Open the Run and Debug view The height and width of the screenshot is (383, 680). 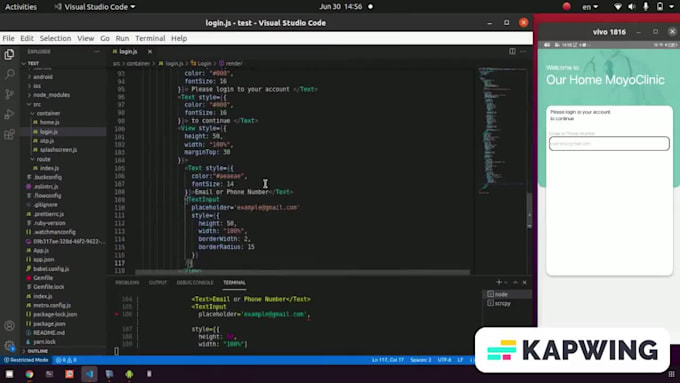pyautogui.click(x=9, y=115)
